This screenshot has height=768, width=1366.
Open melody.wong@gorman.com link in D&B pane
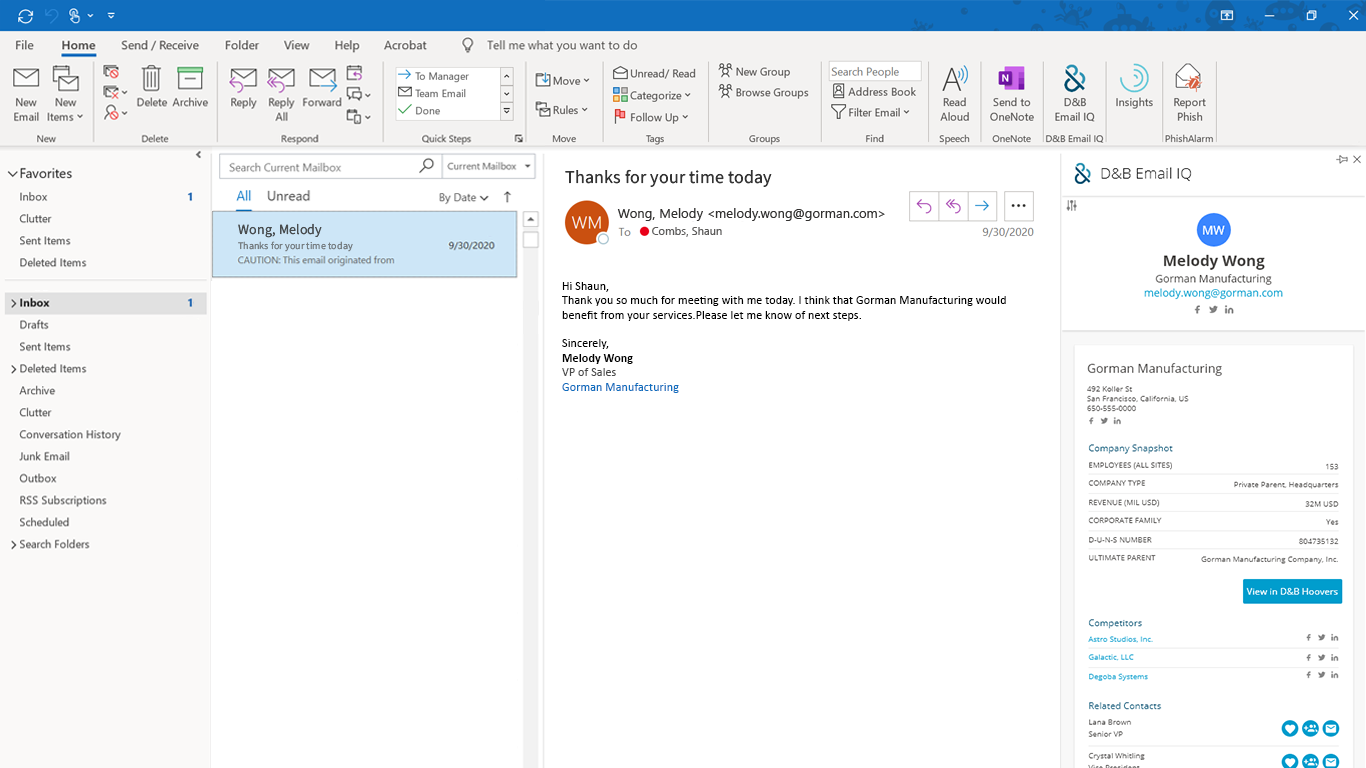(x=1213, y=293)
